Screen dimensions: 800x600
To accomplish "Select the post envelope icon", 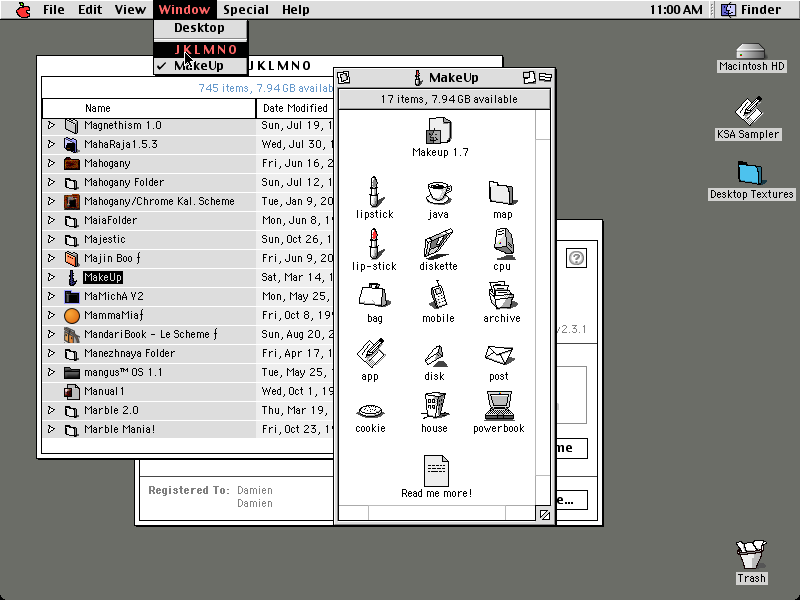I will 499,355.
